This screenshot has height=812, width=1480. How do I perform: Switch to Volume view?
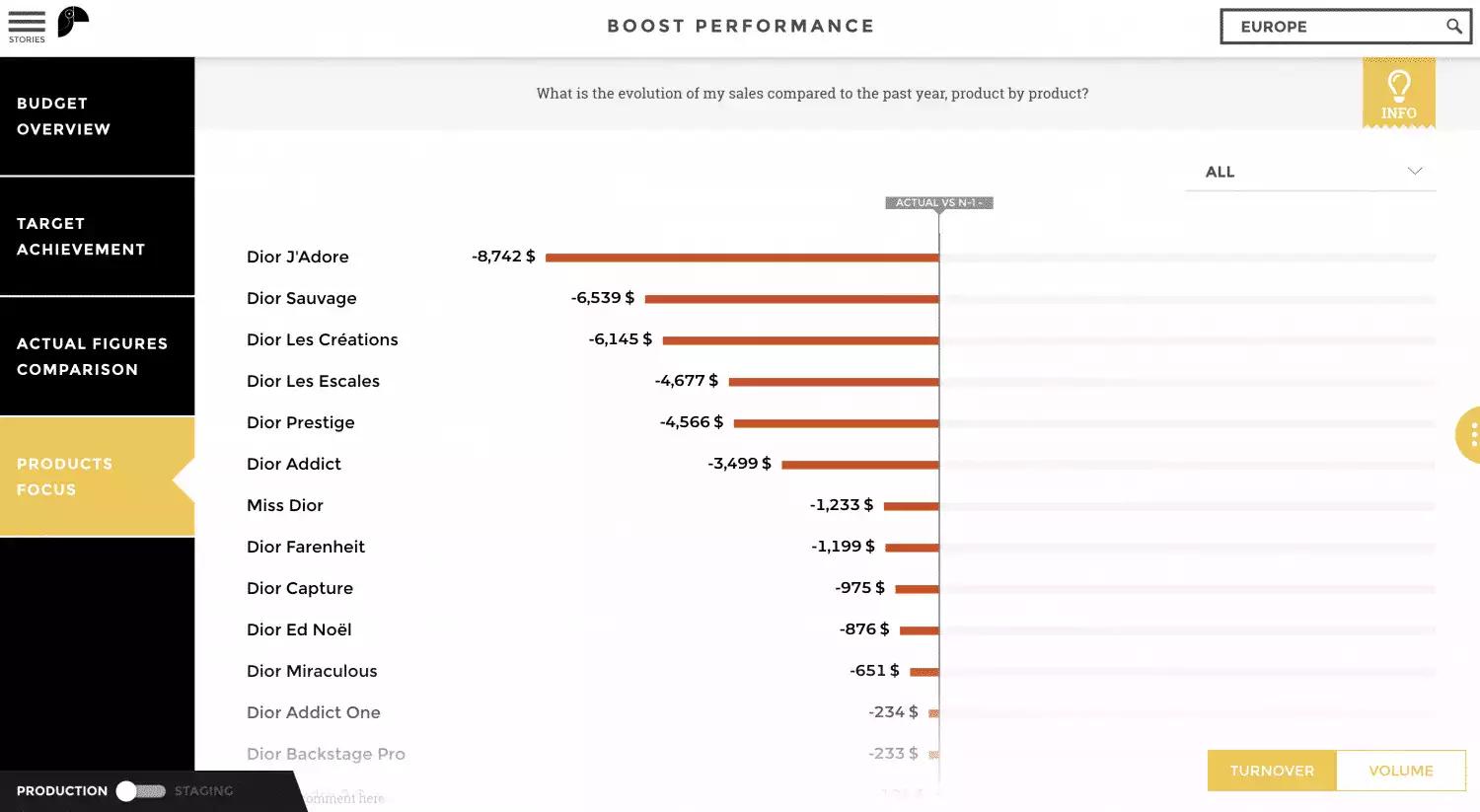[x=1401, y=771]
